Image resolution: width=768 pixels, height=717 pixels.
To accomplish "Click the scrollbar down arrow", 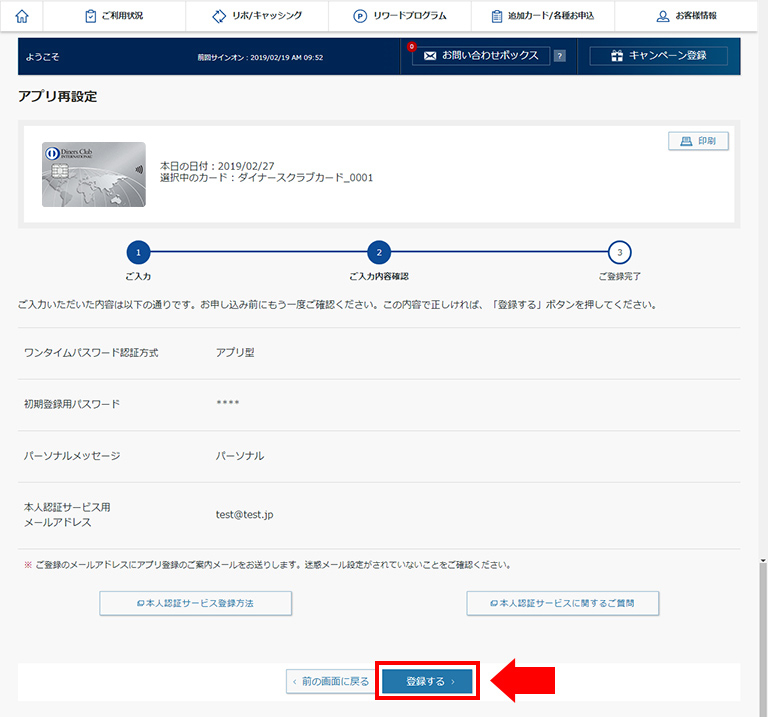I will click(x=762, y=561).
